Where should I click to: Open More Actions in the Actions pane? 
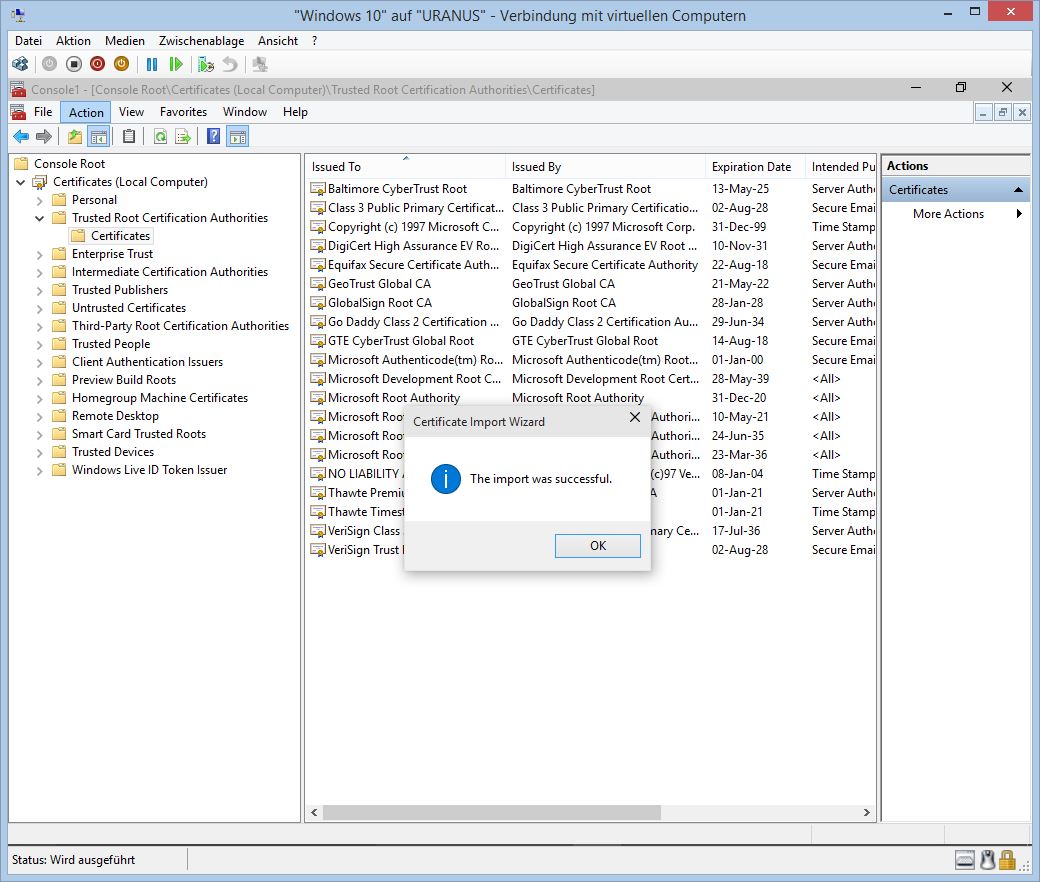(x=948, y=214)
